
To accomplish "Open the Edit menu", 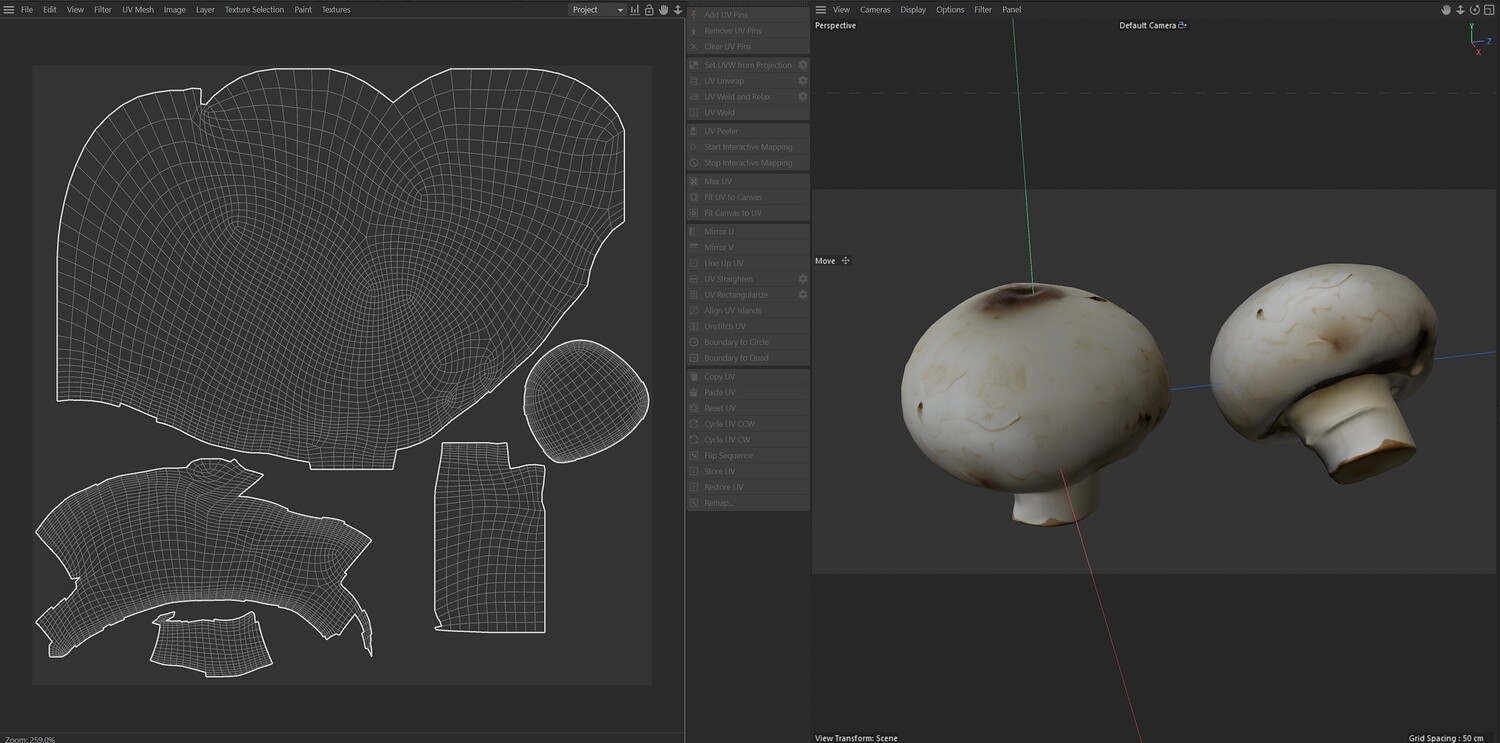I will [50, 9].
